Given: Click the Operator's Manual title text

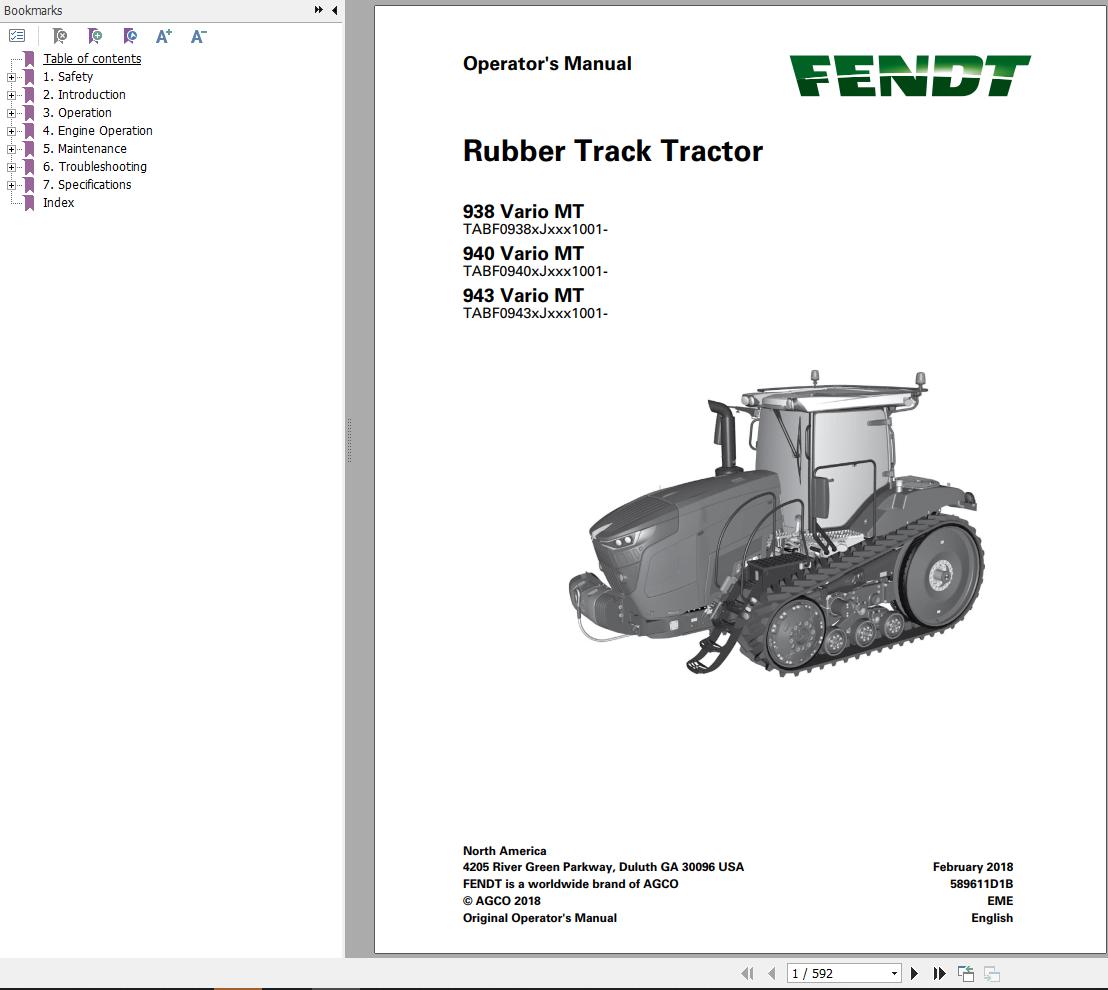Looking at the screenshot, I should (x=547, y=64).
